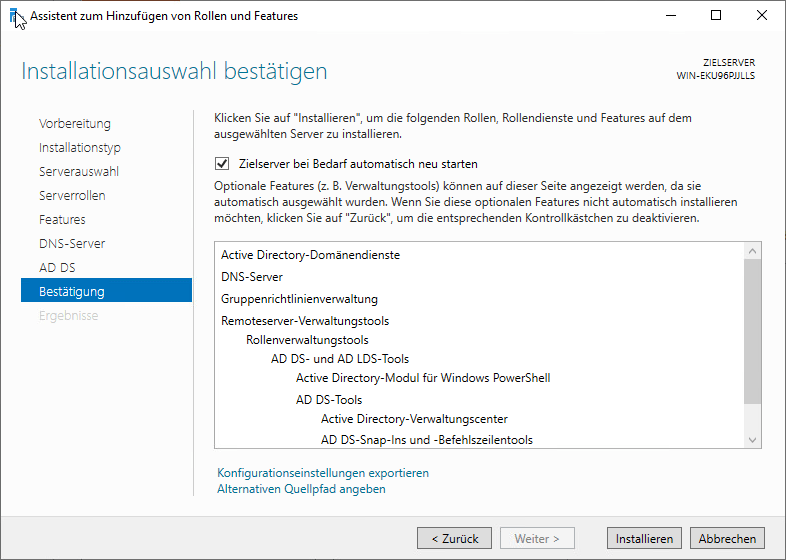786x560 pixels.
Task: Select AD DS-Tools list entry
Action: click(x=329, y=400)
